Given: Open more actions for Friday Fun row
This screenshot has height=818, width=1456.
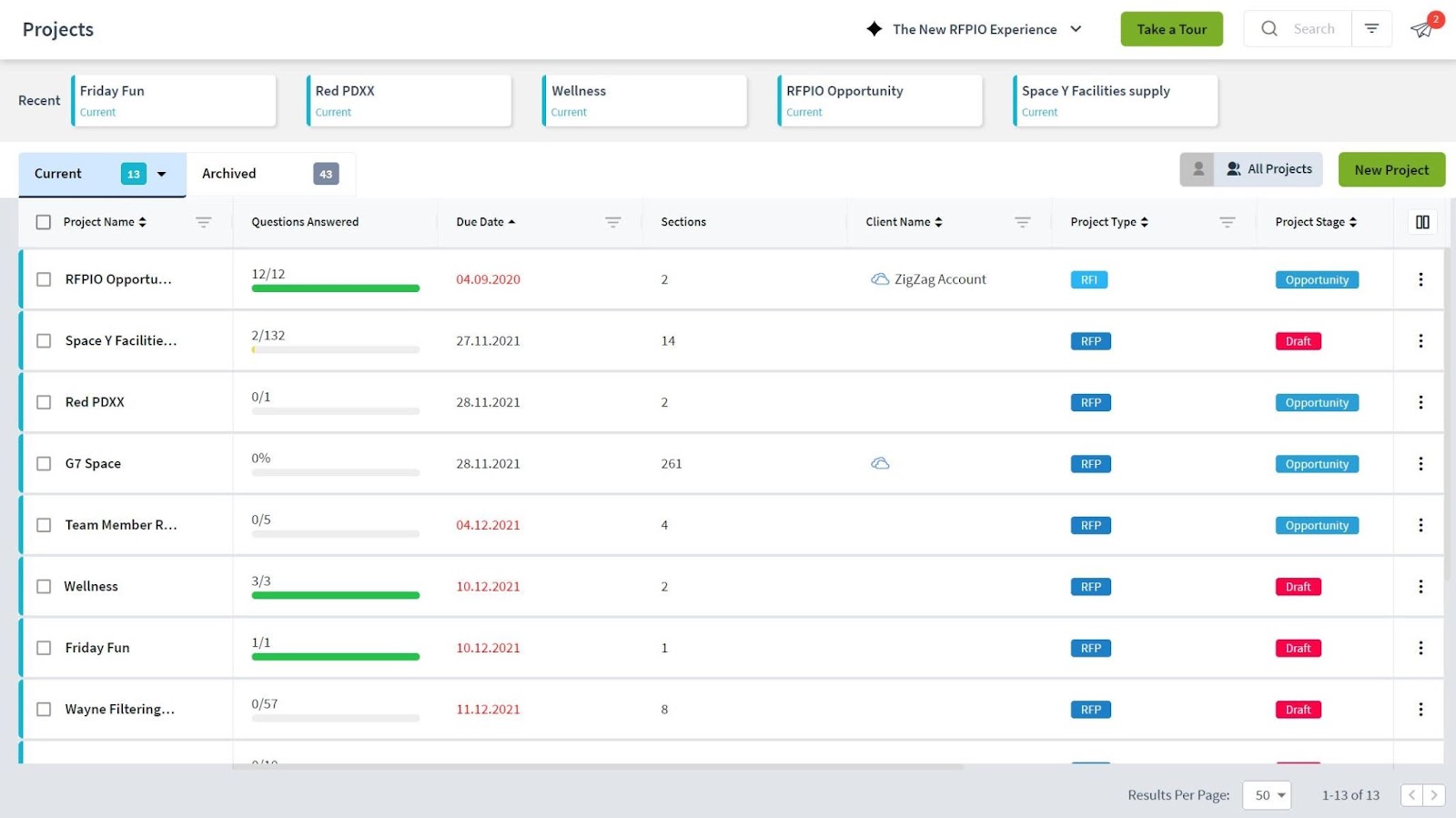Looking at the screenshot, I should click(1421, 648).
